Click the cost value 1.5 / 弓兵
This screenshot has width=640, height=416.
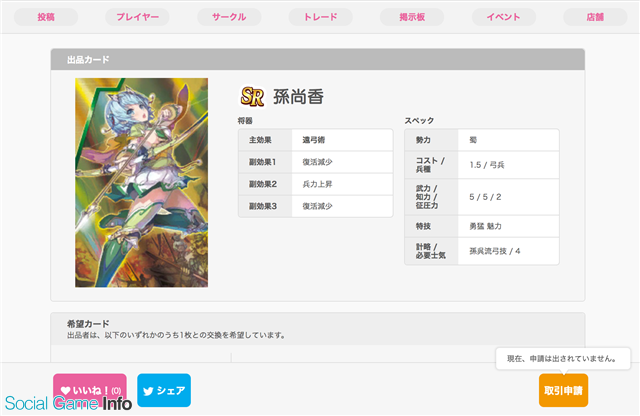pyautogui.click(x=487, y=165)
